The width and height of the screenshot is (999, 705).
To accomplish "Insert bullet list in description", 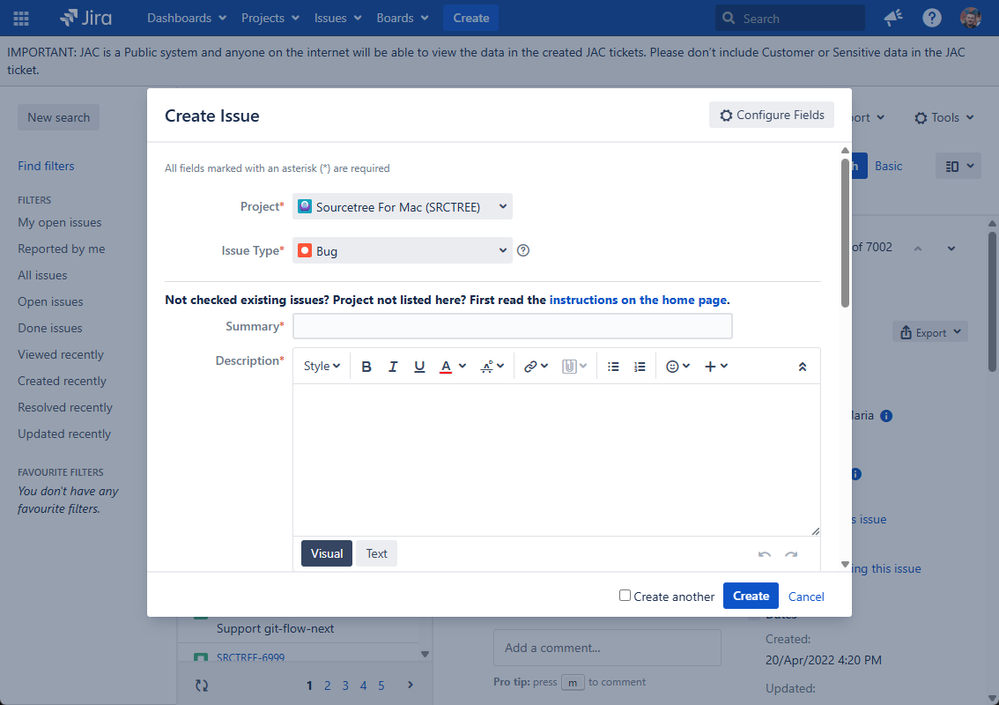I will pos(613,366).
